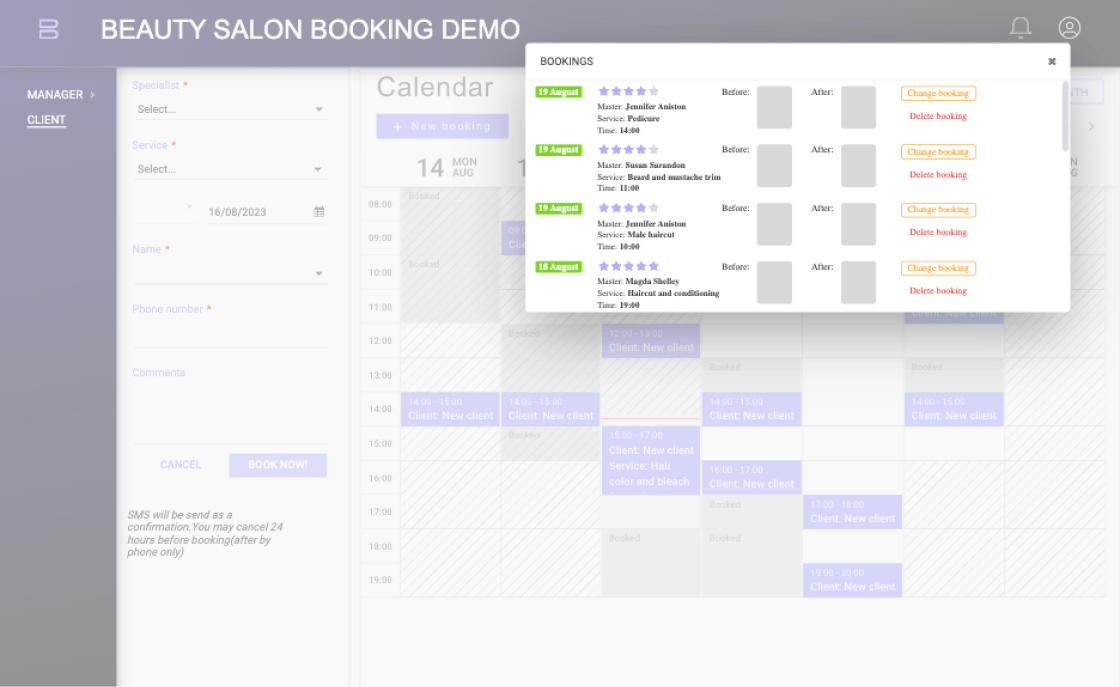
Task: Click Change booking for Pedicure appointment
Action: click(x=938, y=94)
